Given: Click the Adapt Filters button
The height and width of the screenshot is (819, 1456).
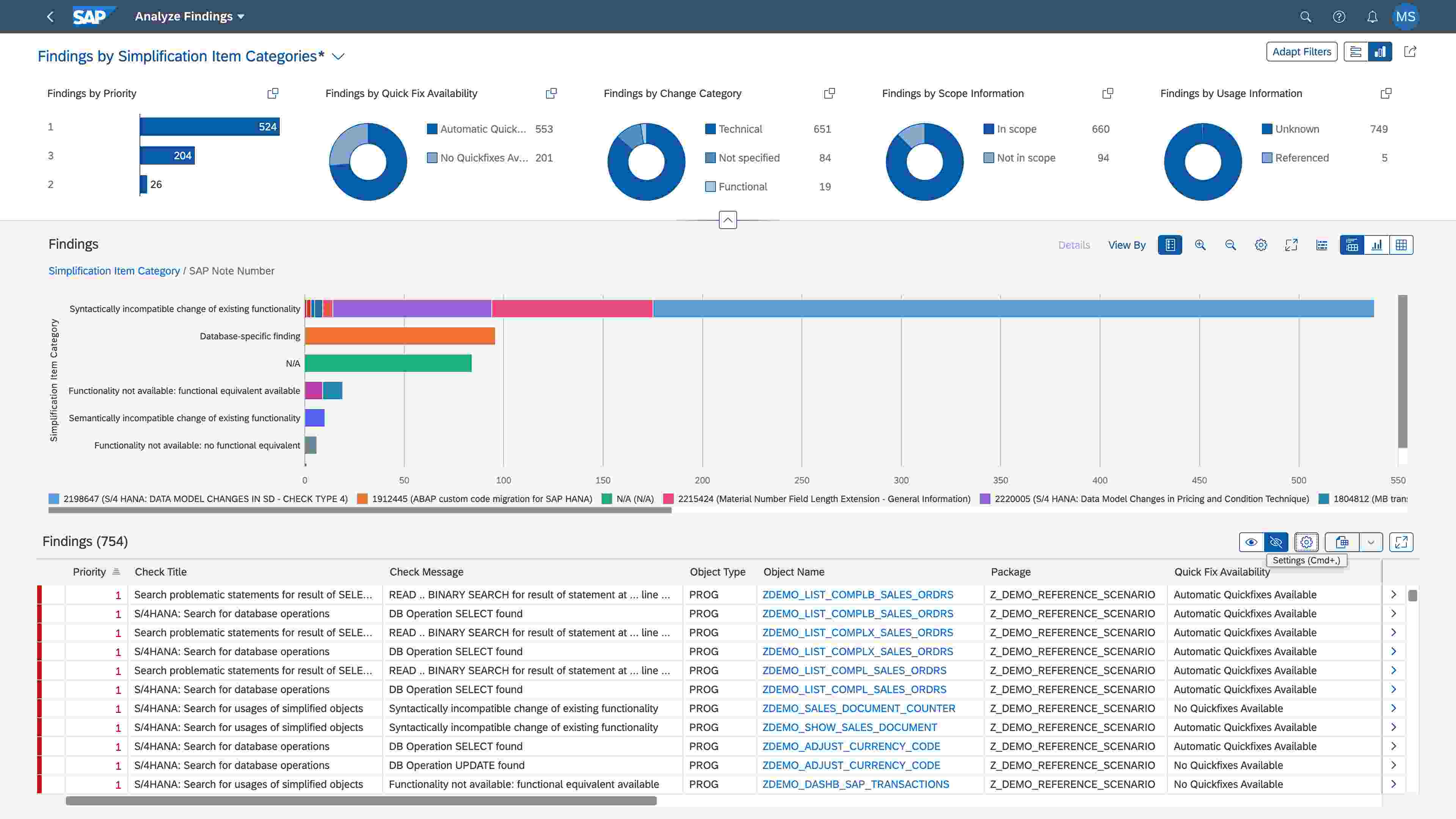Looking at the screenshot, I should 1301,52.
